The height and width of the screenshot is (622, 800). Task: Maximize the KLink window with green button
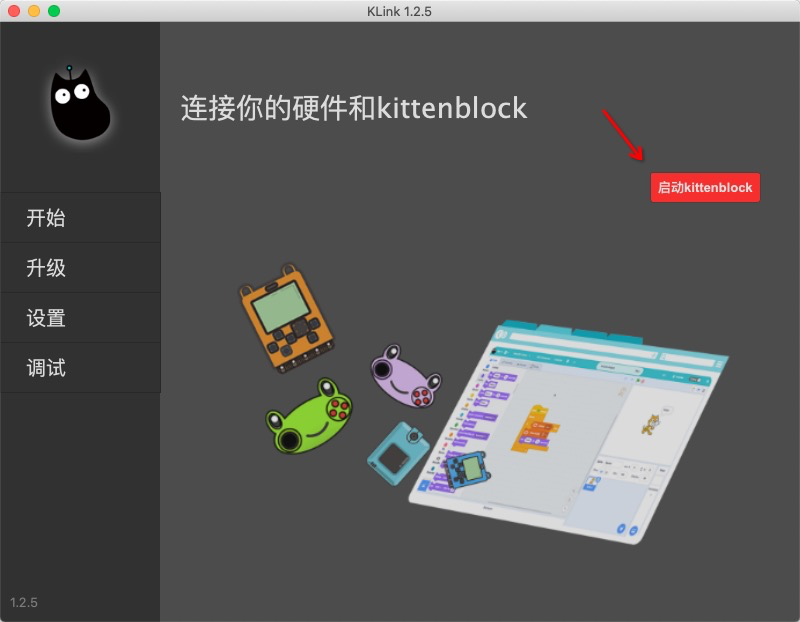point(54,11)
